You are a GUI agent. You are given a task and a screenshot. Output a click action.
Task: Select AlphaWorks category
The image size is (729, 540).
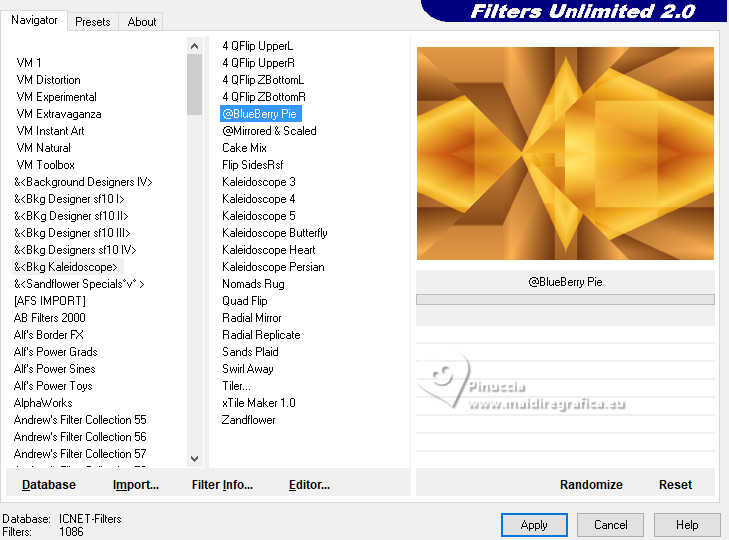pos(43,403)
